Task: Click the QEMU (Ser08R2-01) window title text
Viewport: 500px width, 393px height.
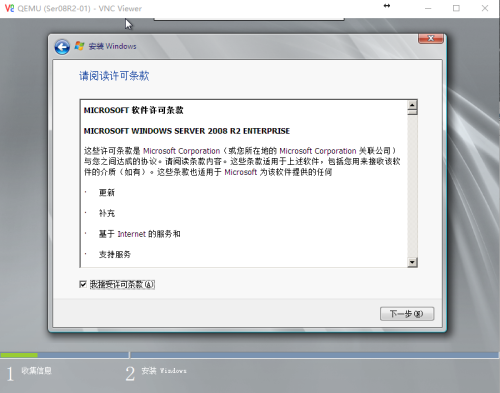Action: 80,9
